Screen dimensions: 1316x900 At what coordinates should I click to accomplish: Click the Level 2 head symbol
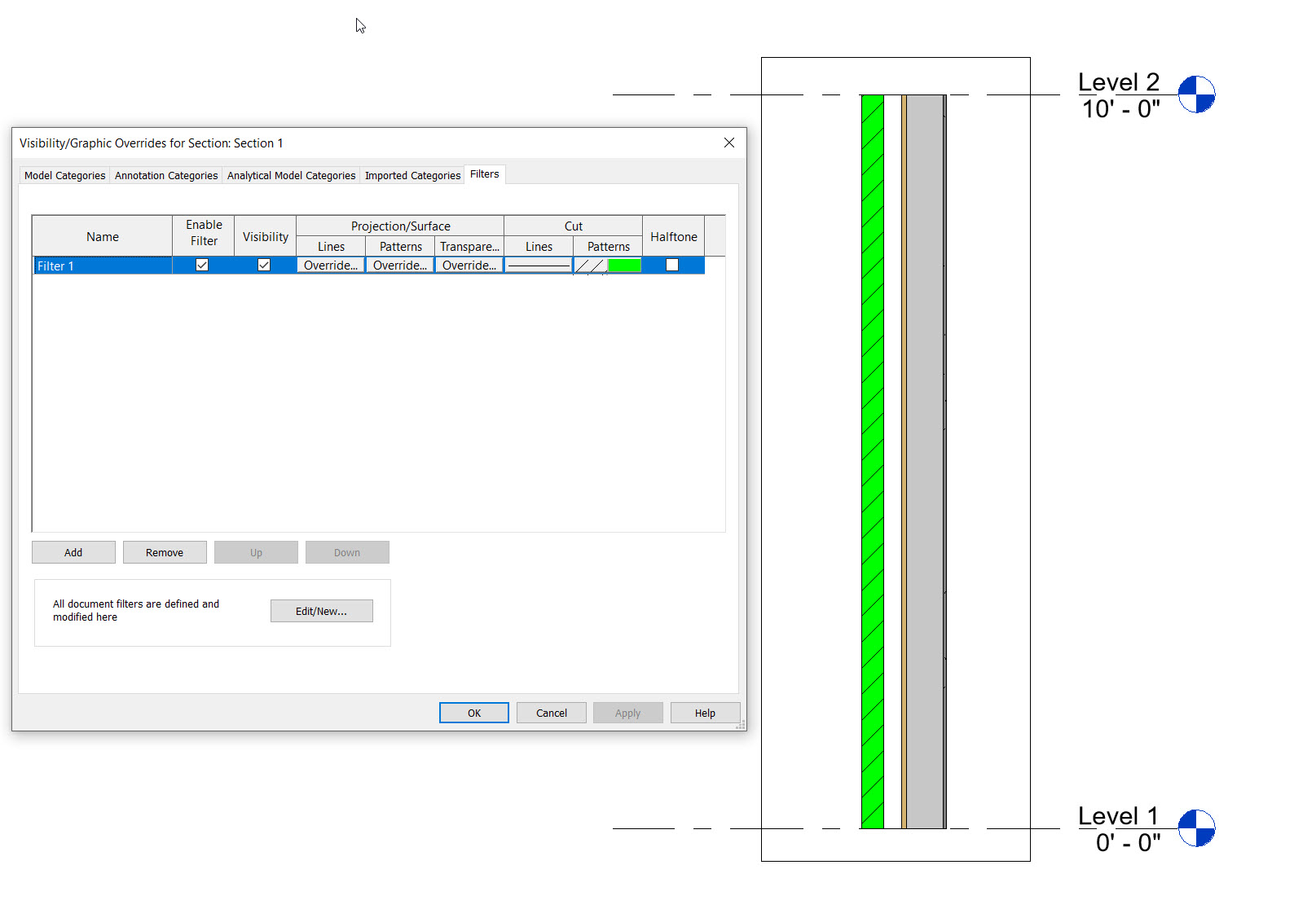[x=1196, y=94]
